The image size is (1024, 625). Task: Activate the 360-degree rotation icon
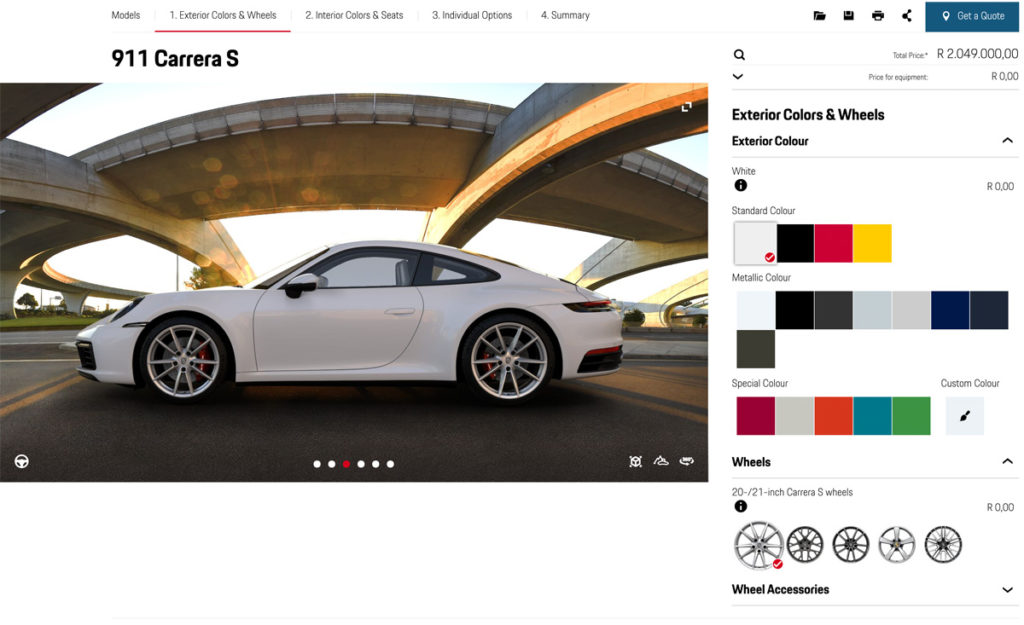coord(686,461)
